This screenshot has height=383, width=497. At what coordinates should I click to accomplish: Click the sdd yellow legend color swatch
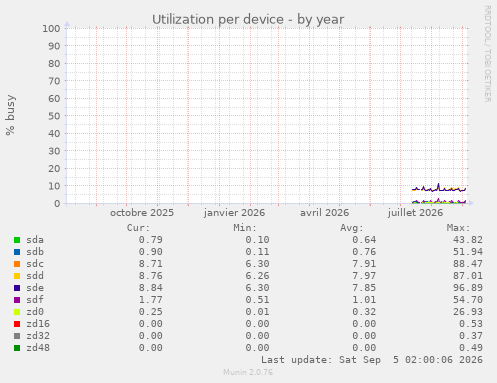[17, 276]
